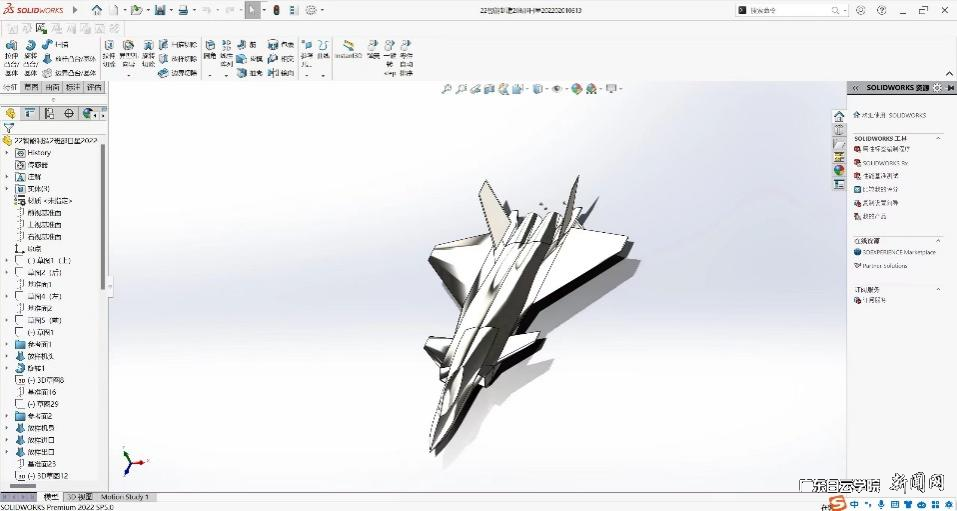Open the Design Library tab in the task pane
The width and height of the screenshot is (957, 511).
click(839, 130)
